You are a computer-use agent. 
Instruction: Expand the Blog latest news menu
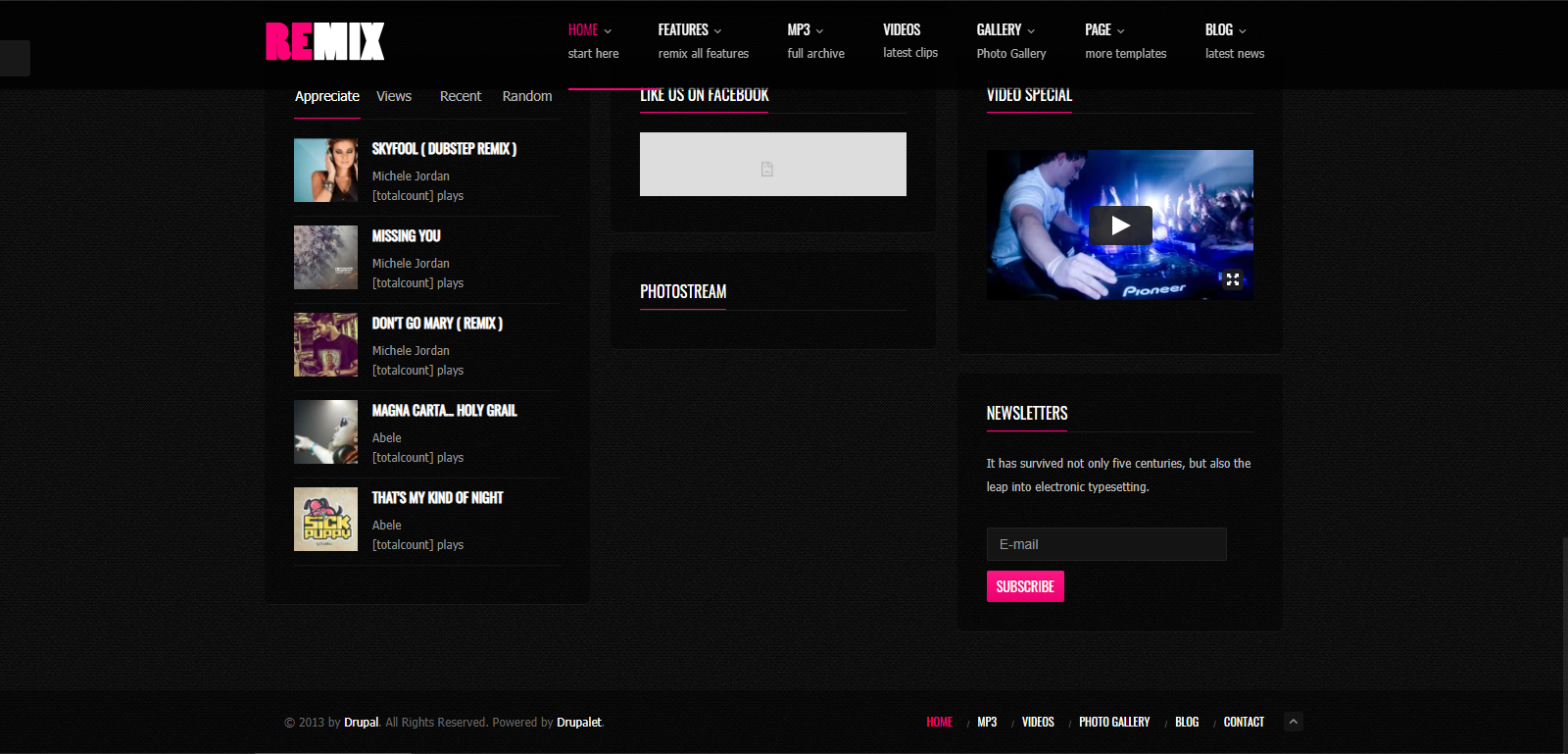click(x=1225, y=30)
